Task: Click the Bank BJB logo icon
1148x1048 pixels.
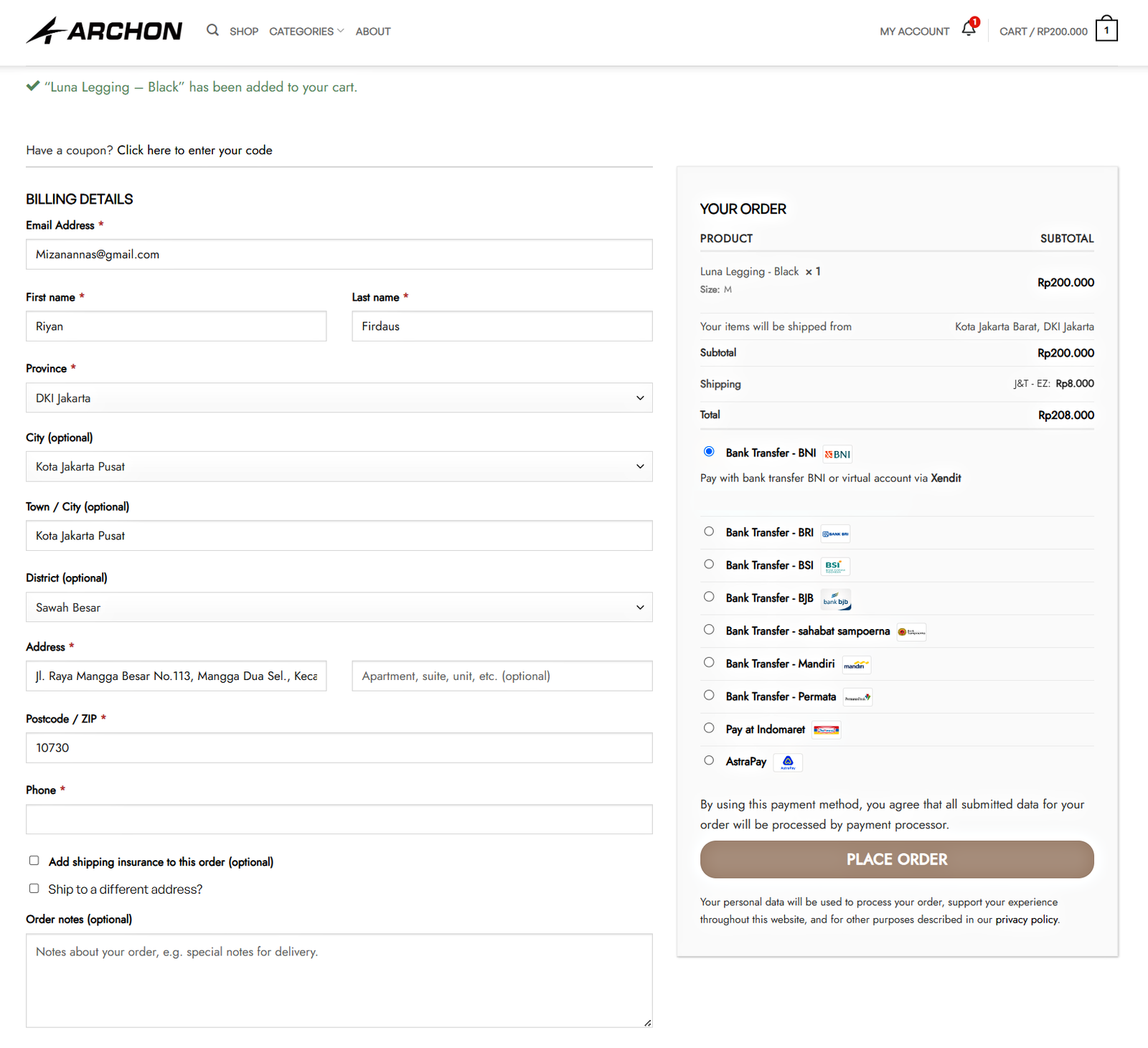Action: pyautogui.click(x=836, y=600)
